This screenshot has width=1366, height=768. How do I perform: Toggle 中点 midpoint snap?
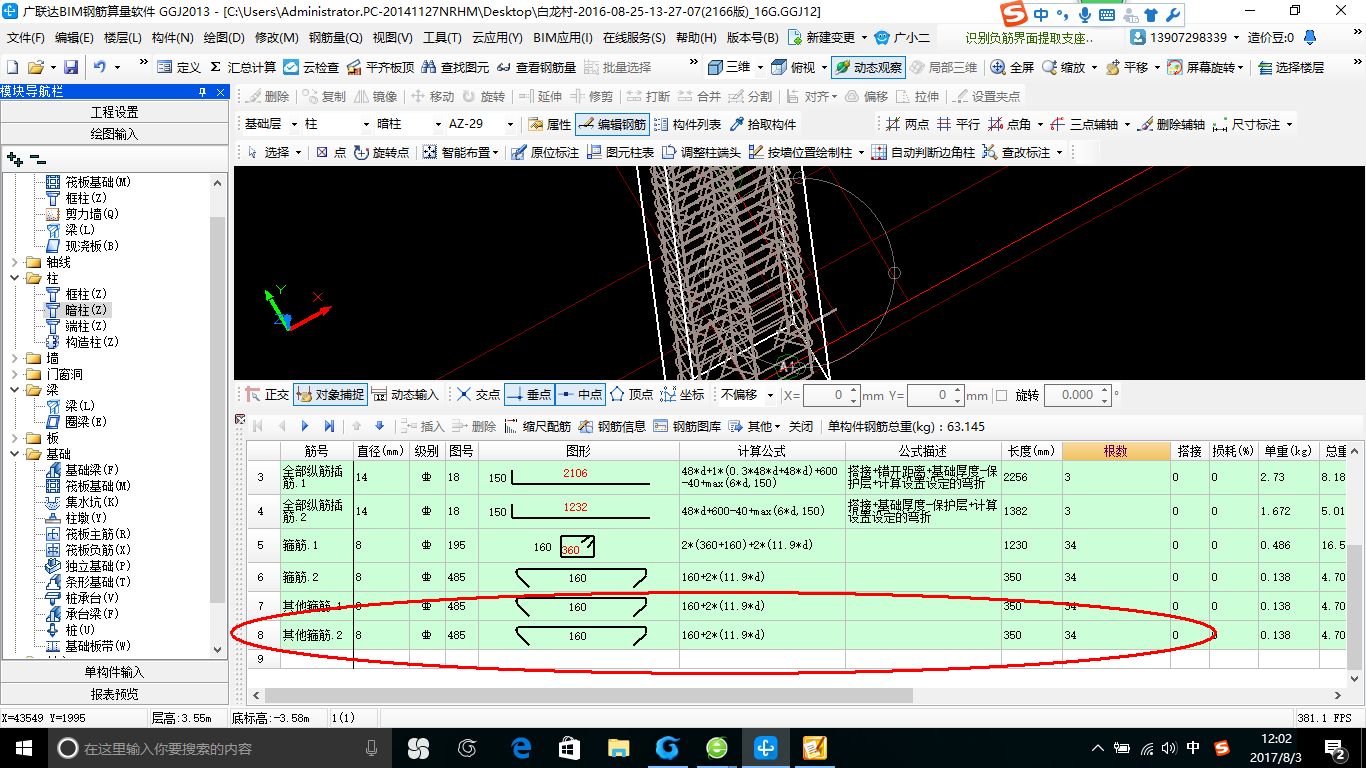tap(580, 395)
